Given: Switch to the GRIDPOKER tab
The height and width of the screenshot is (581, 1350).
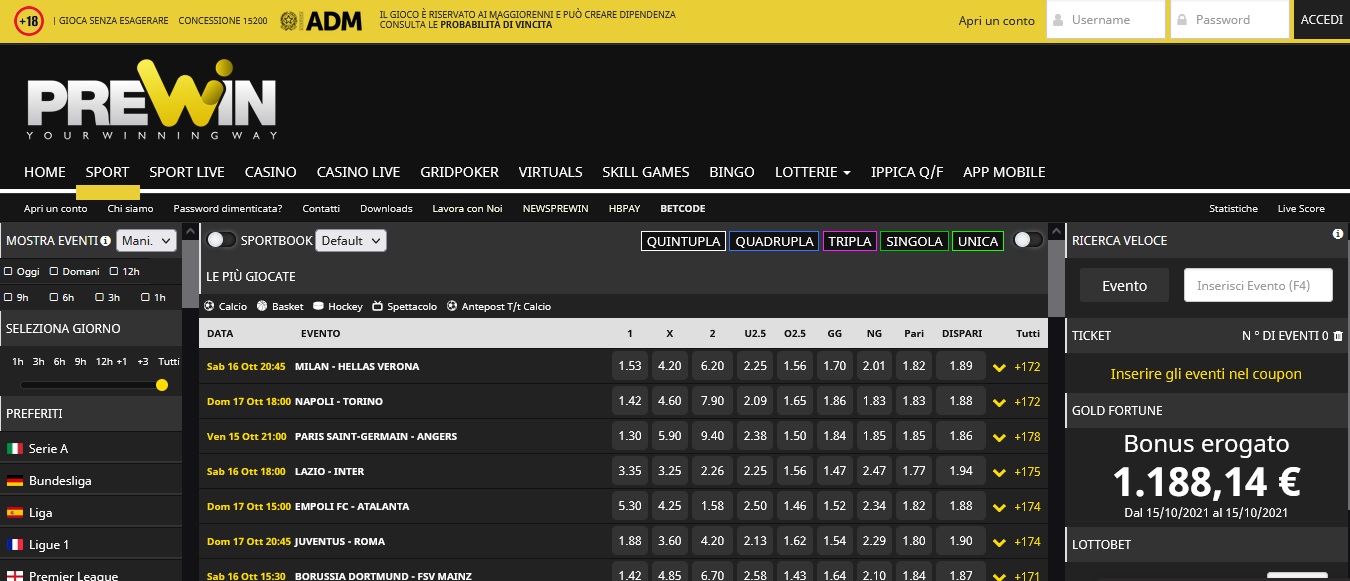Looking at the screenshot, I should [459, 172].
